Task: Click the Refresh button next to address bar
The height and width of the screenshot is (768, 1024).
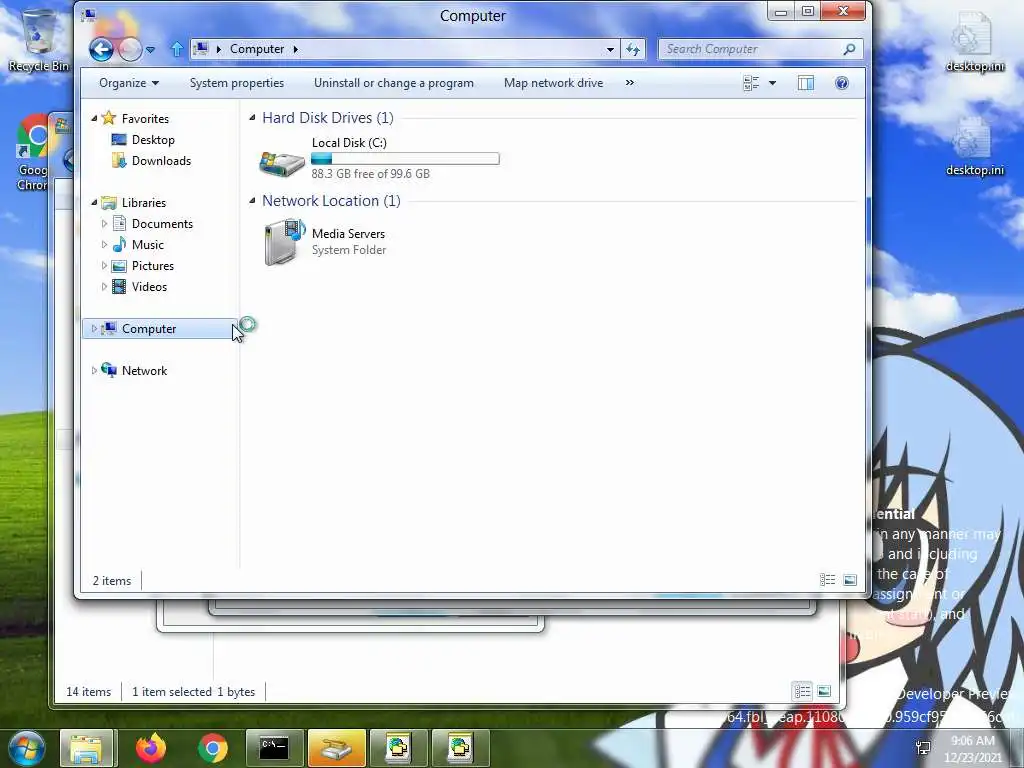Action: (x=633, y=49)
